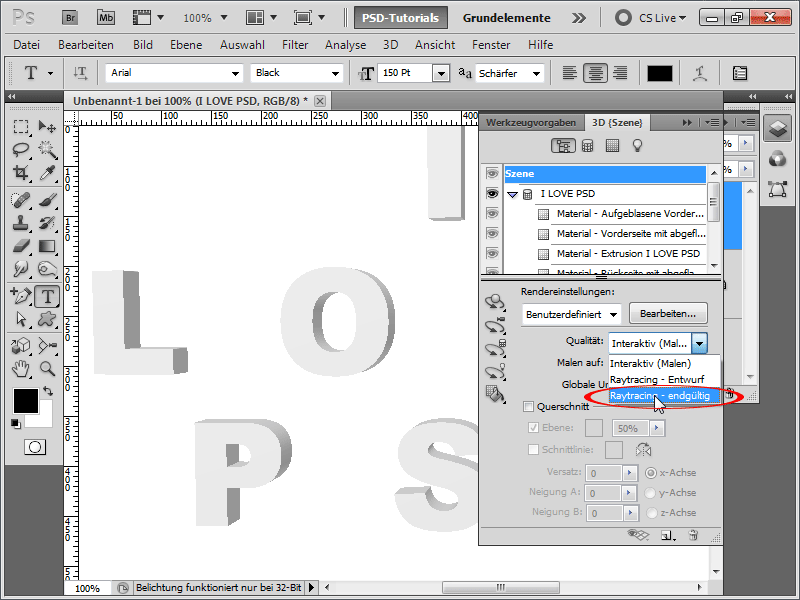Select the Eraser tool
The width and height of the screenshot is (800, 600).
(x=20, y=246)
